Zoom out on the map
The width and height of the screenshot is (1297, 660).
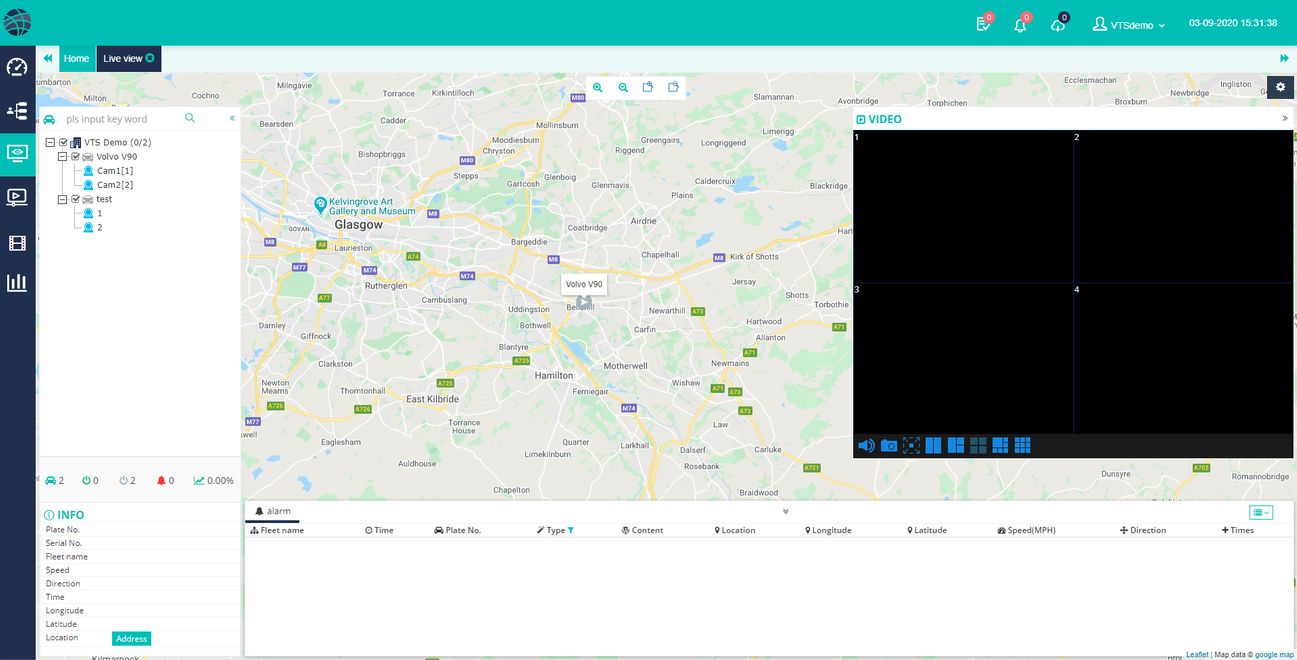pos(623,88)
